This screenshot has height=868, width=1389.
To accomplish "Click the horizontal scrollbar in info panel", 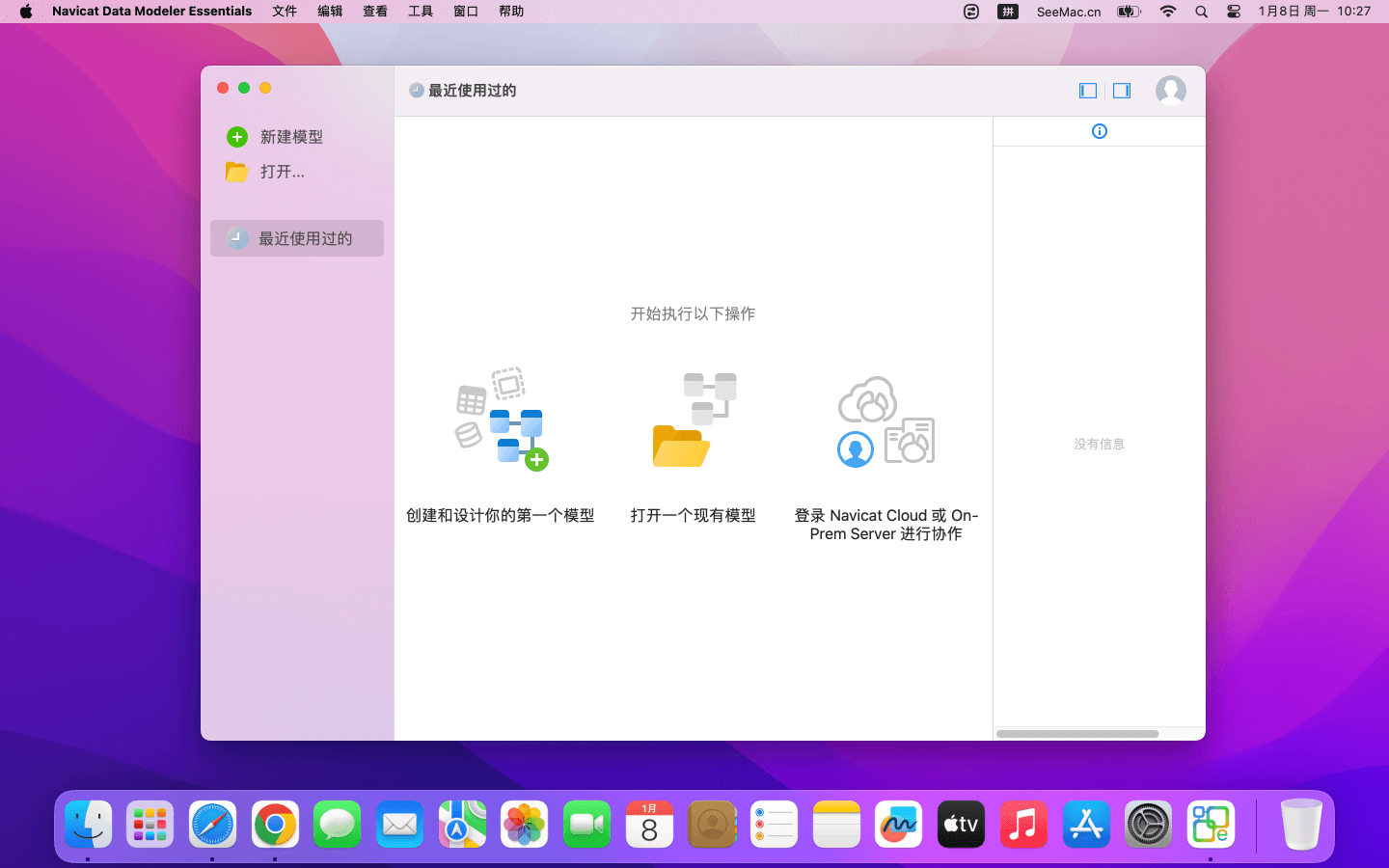I will tap(1077, 734).
